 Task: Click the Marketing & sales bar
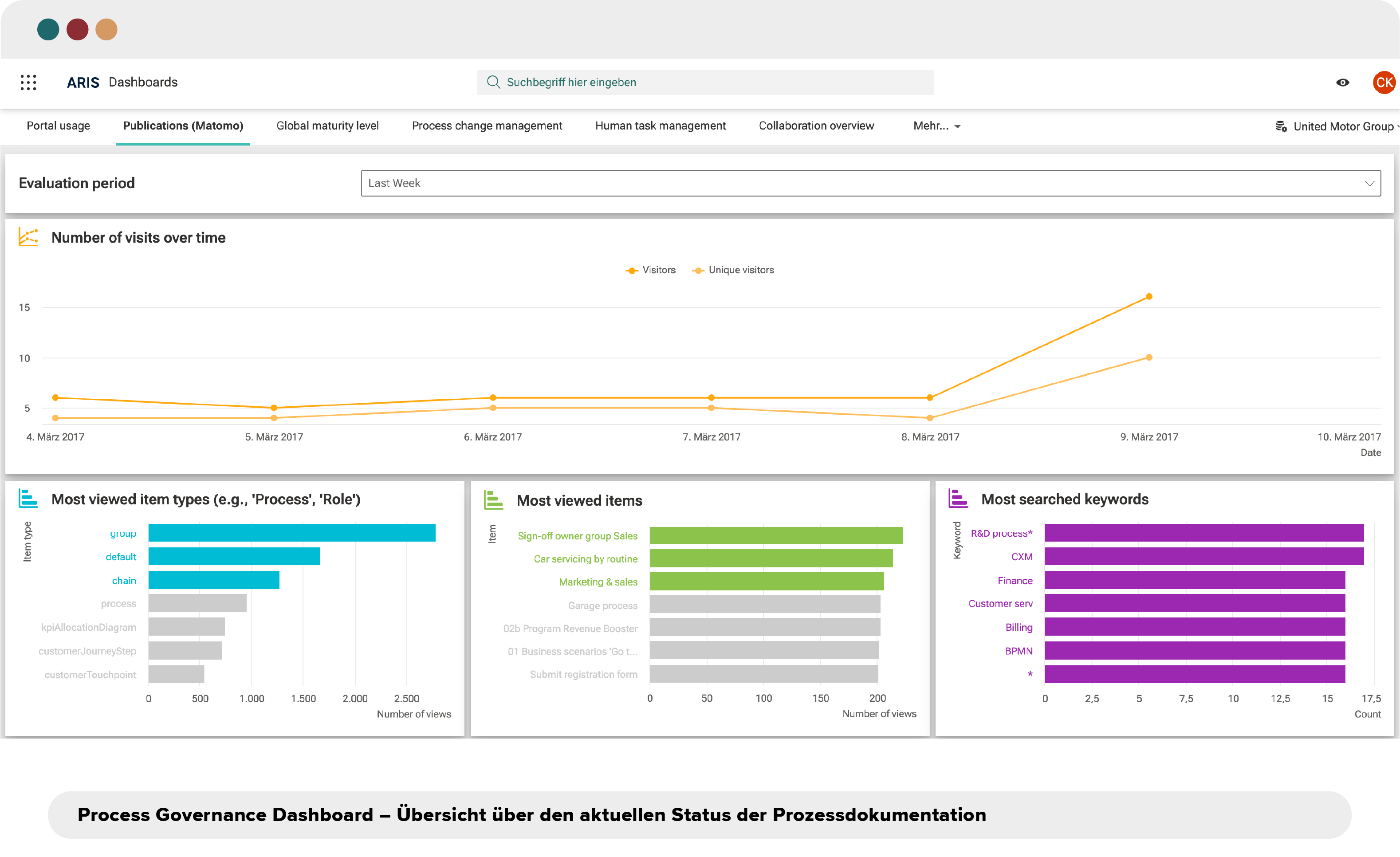(767, 582)
